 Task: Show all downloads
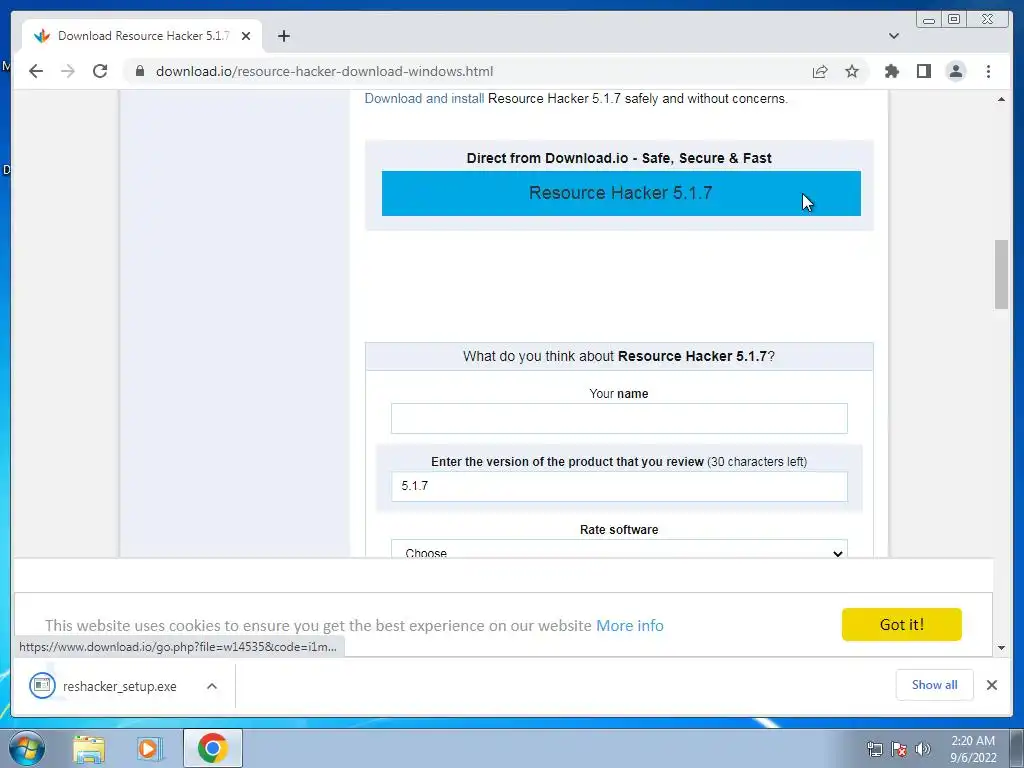tap(935, 684)
